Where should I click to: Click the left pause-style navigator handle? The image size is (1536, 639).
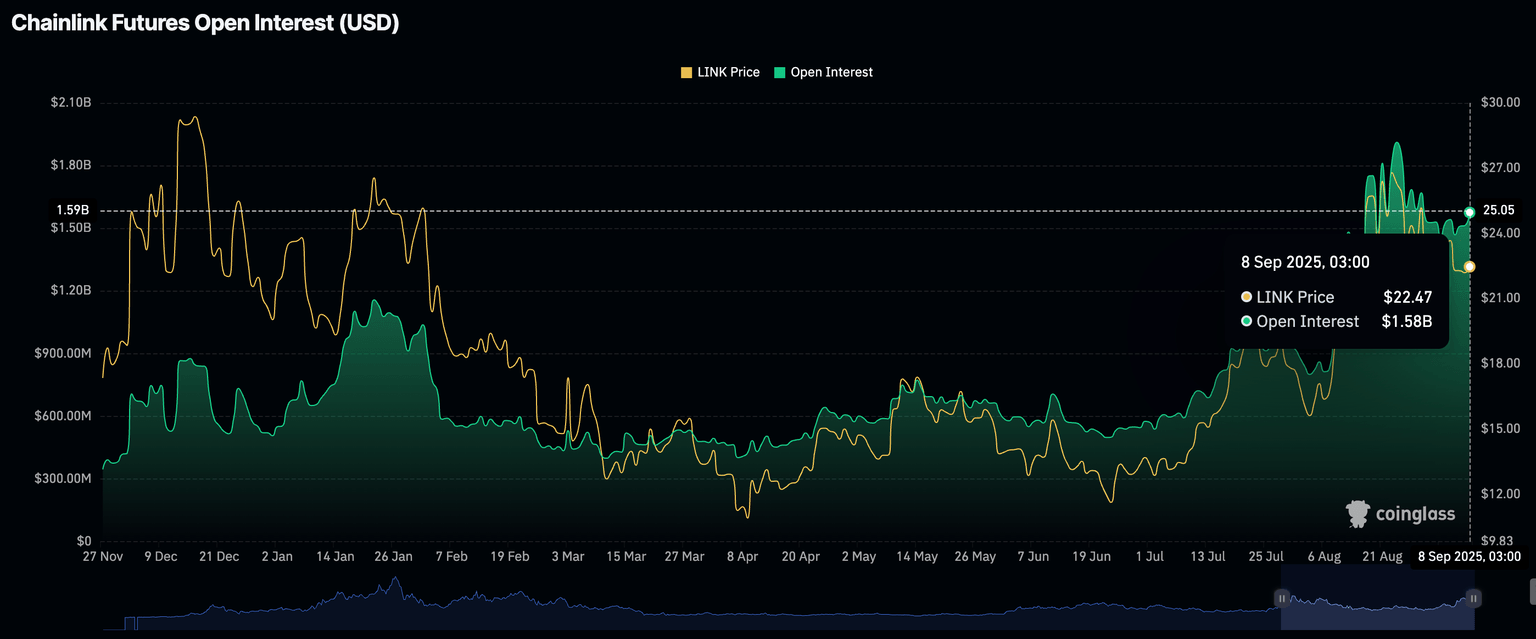[1281, 598]
